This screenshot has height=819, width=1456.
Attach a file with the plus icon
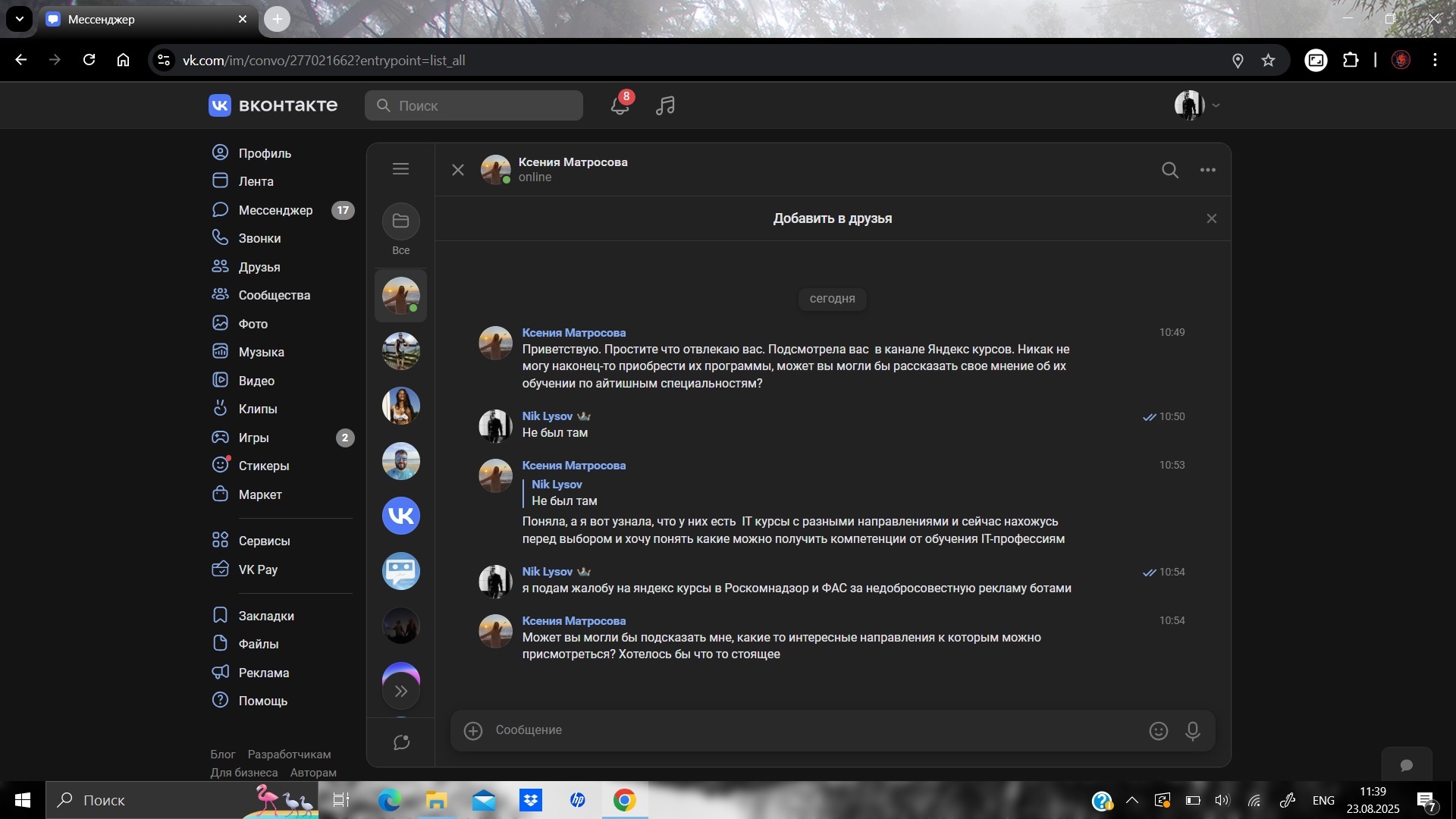[473, 730]
